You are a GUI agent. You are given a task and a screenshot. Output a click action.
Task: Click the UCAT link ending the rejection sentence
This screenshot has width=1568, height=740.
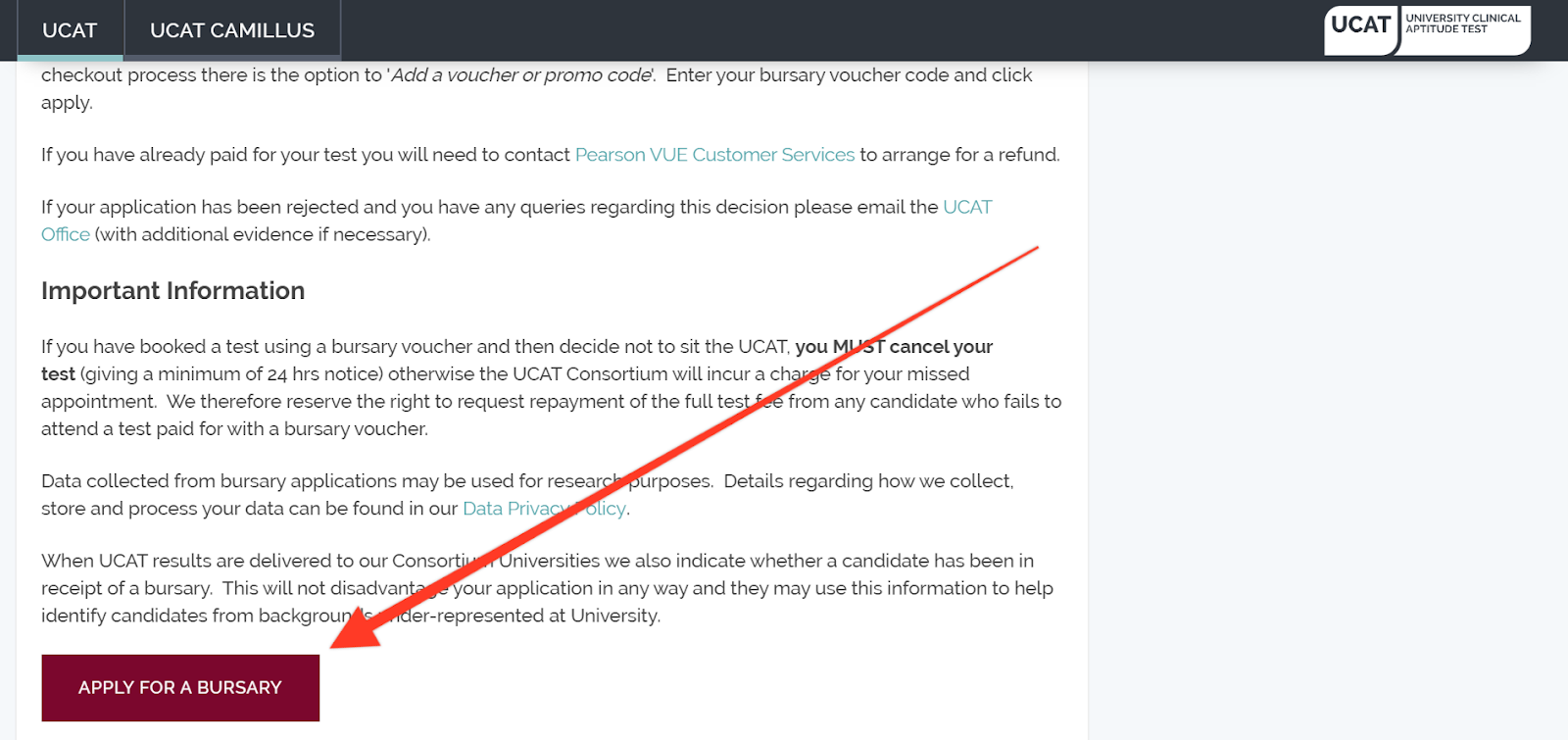(x=967, y=207)
